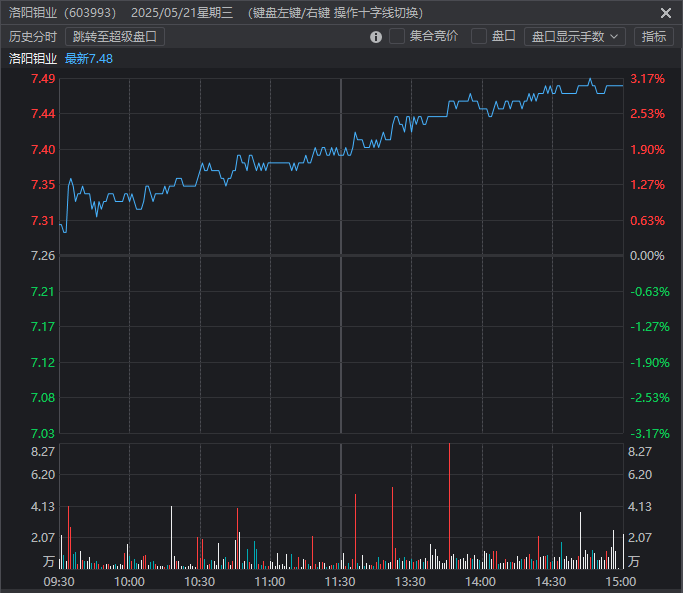The image size is (683, 593).
Task: Click the 14:00 time marker on axis
Action: (x=481, y=581)
